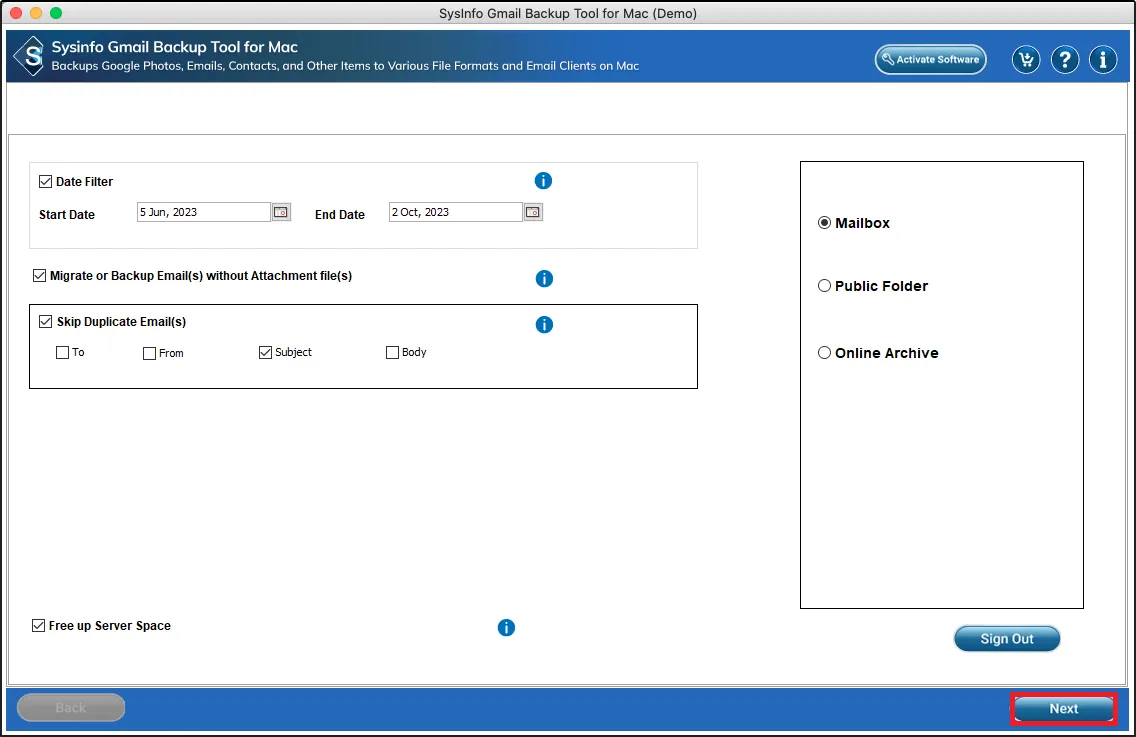Toggle Free up Server Space checkbox
The width and height of the screenshot is (1136, 737).
coord(38,625)
